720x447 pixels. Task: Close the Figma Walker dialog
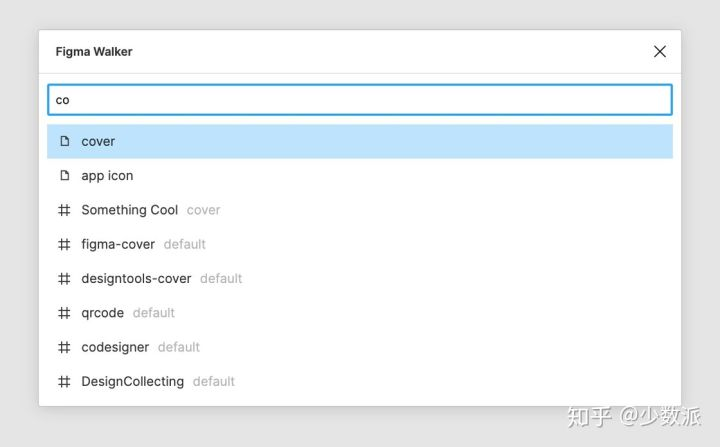click(660, 52)
